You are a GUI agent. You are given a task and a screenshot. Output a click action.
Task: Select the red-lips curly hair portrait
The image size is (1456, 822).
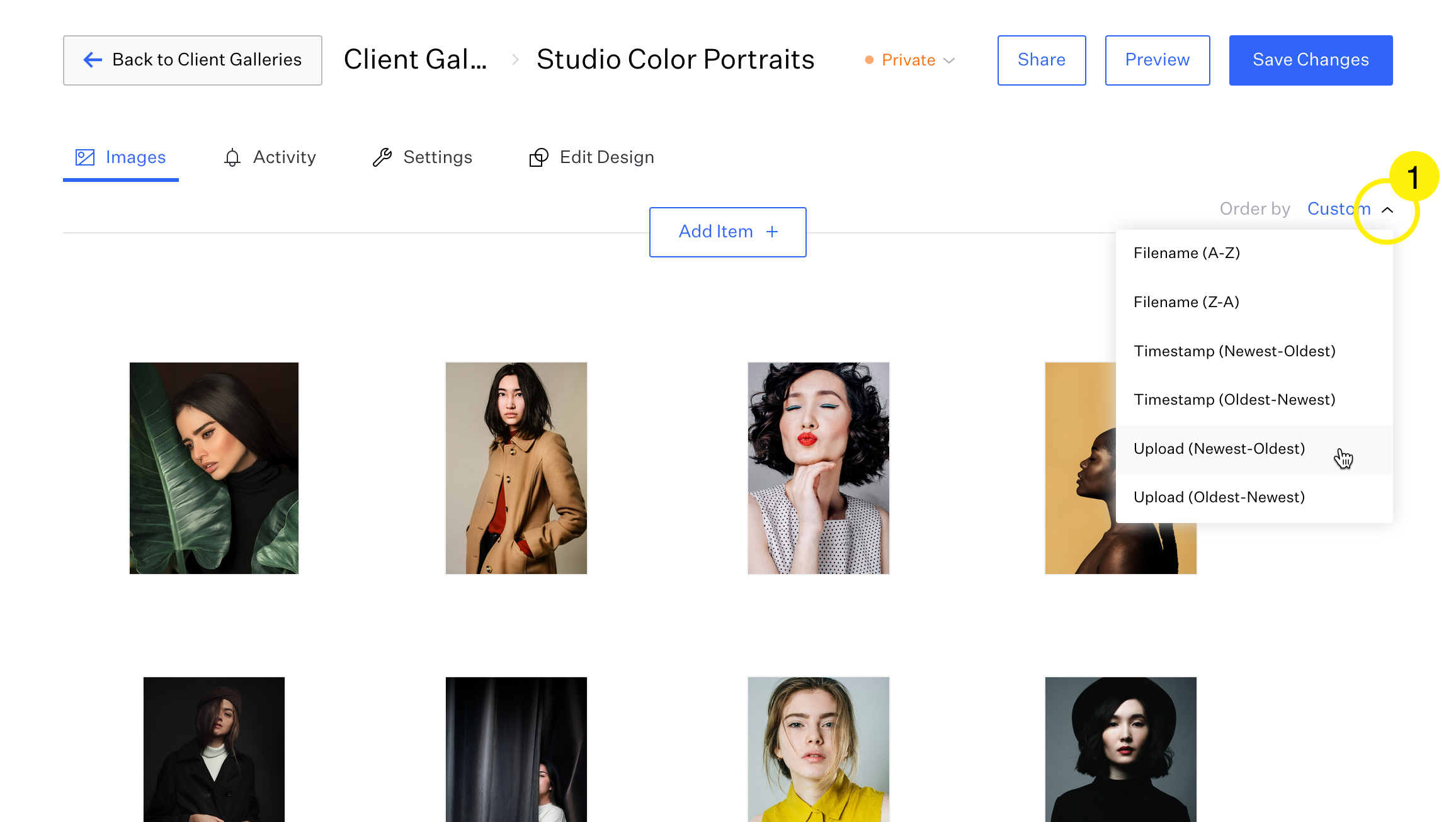pyautogui.click(x=818, y=468)
